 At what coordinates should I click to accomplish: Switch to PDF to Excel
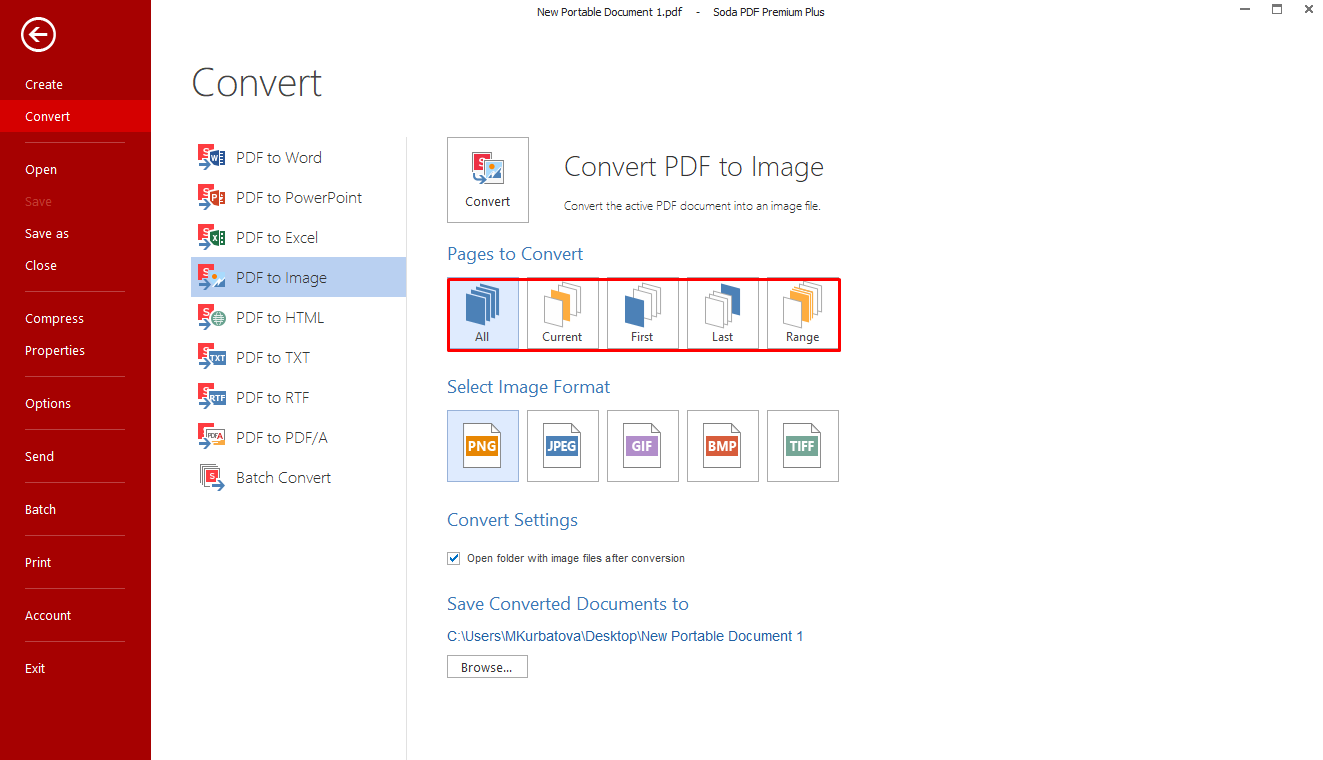[276, 237]
